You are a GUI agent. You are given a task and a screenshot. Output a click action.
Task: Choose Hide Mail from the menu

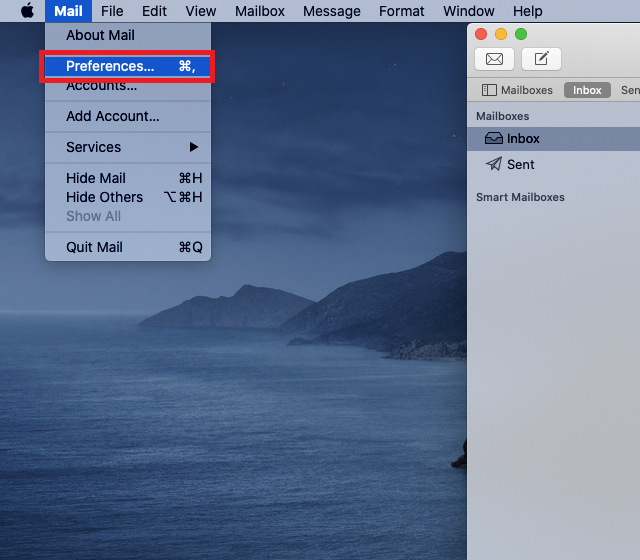click(128, 178)
